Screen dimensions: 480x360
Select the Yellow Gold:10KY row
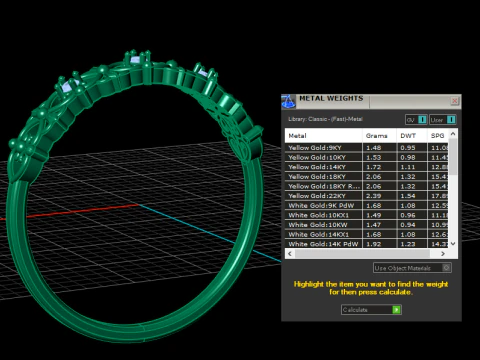(x=366, y=157)
